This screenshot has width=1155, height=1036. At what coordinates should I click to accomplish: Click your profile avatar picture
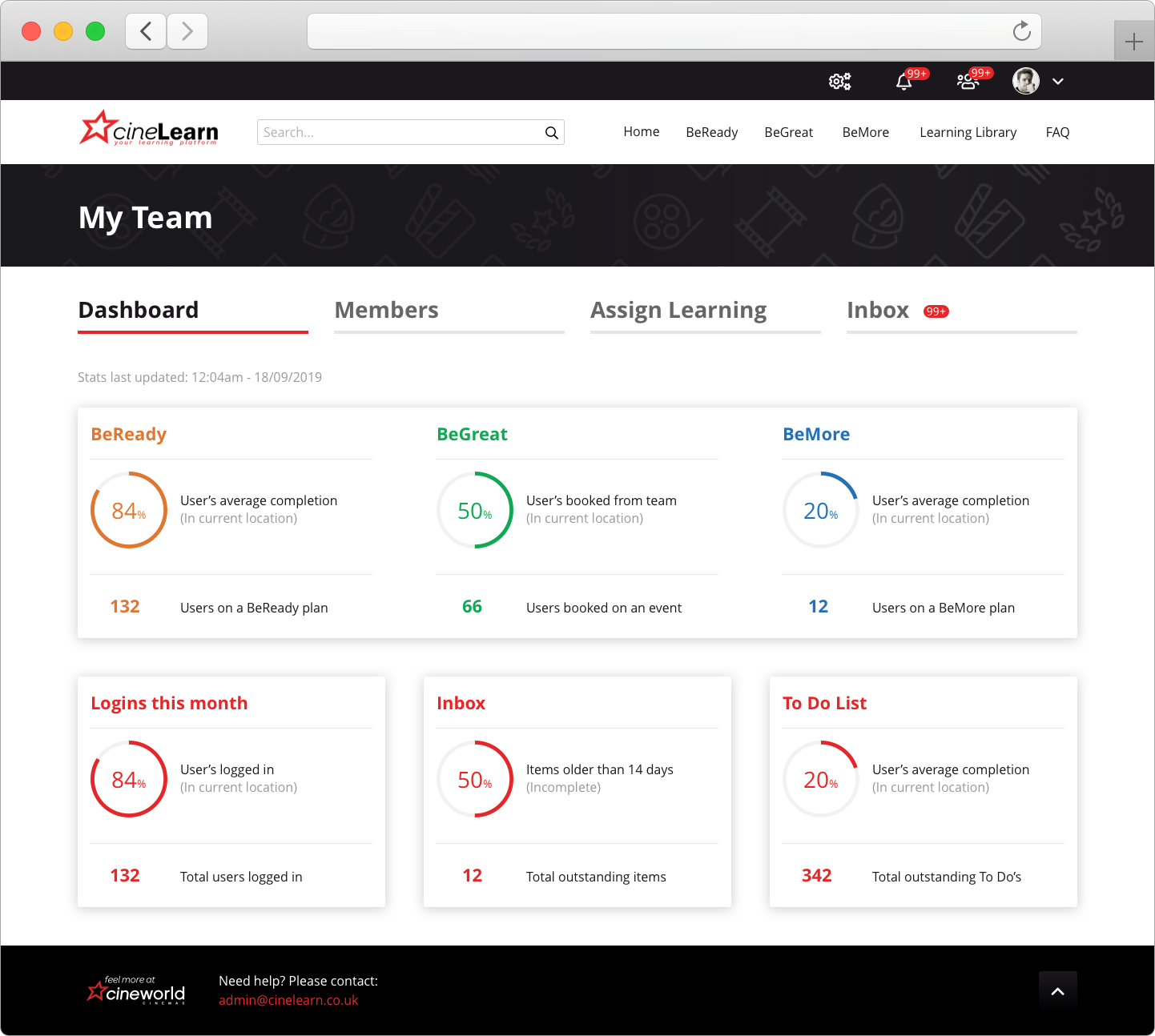1025,81
